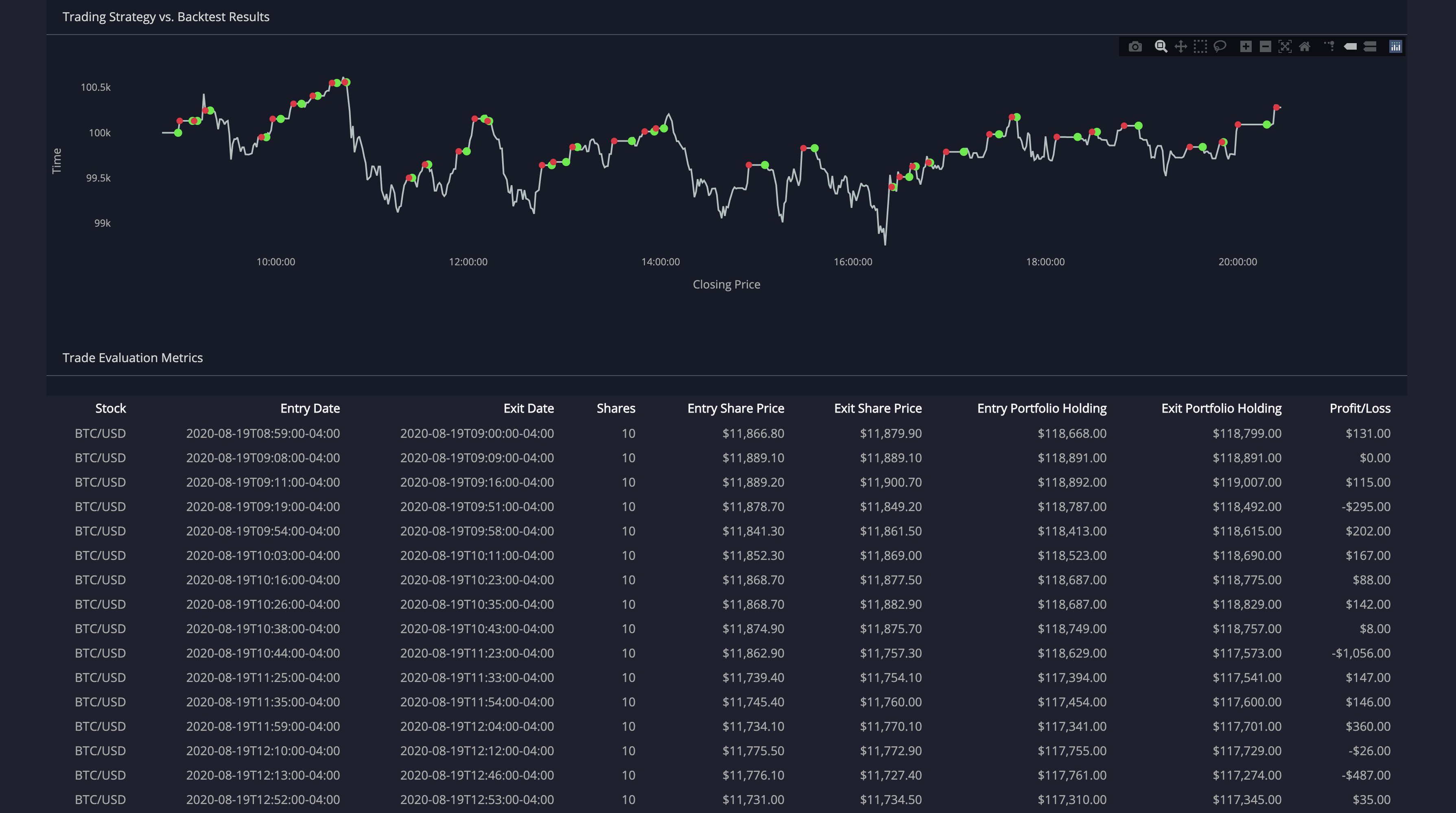Screen dimensions: 1456x813
Task: Select exit date 2020-08-19T12:53:00-04:00
Action: pyautogui.click(x=477, y=800)
